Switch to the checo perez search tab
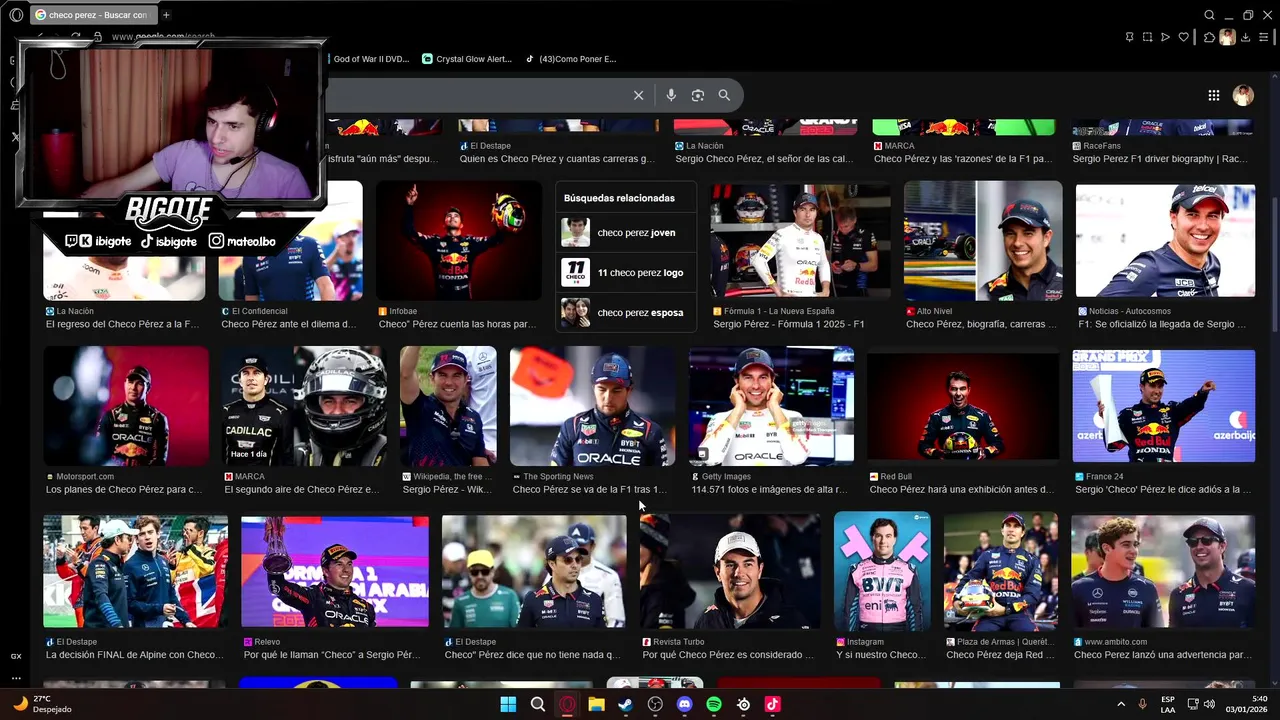The width and height of the screenshot is (1280, 720). click(x=95, y=15)
